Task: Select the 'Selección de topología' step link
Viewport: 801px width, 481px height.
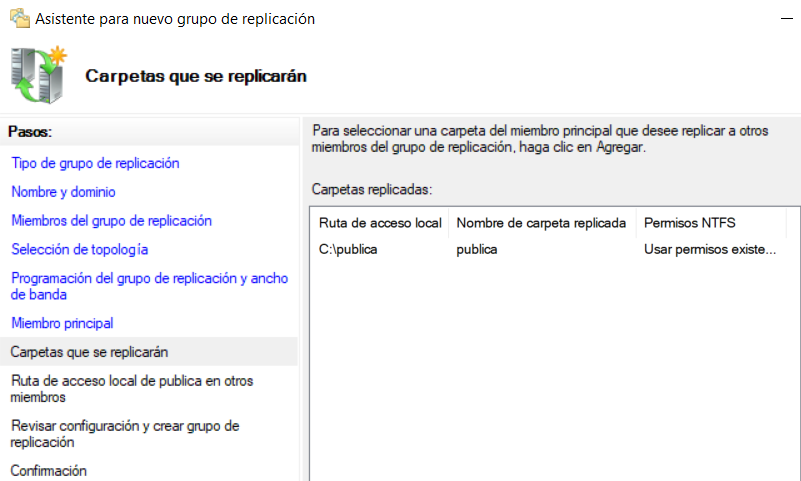Action: point(79,250)
